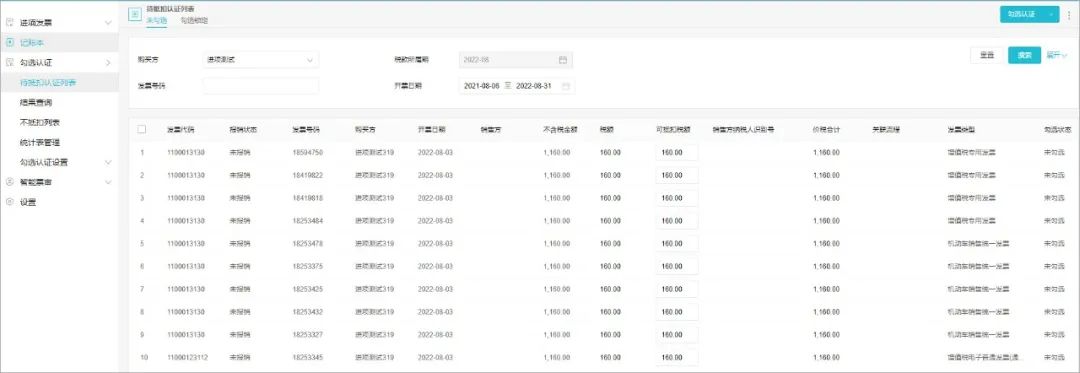Click the 发票代码 column header
This screenshot has width=1080, height=373.
pyautogui.click(x=180, y=129)
